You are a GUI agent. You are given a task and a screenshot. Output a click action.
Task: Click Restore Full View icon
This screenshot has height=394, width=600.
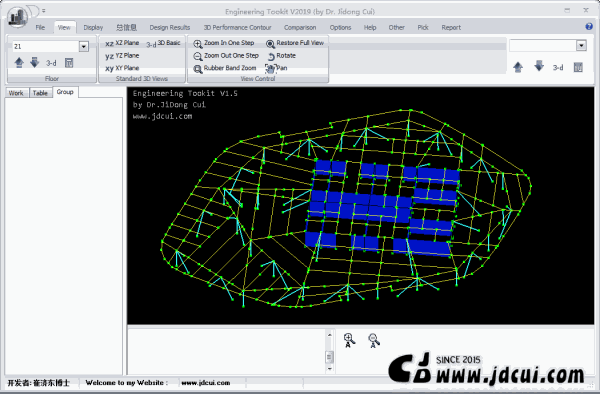click(270, 44)
